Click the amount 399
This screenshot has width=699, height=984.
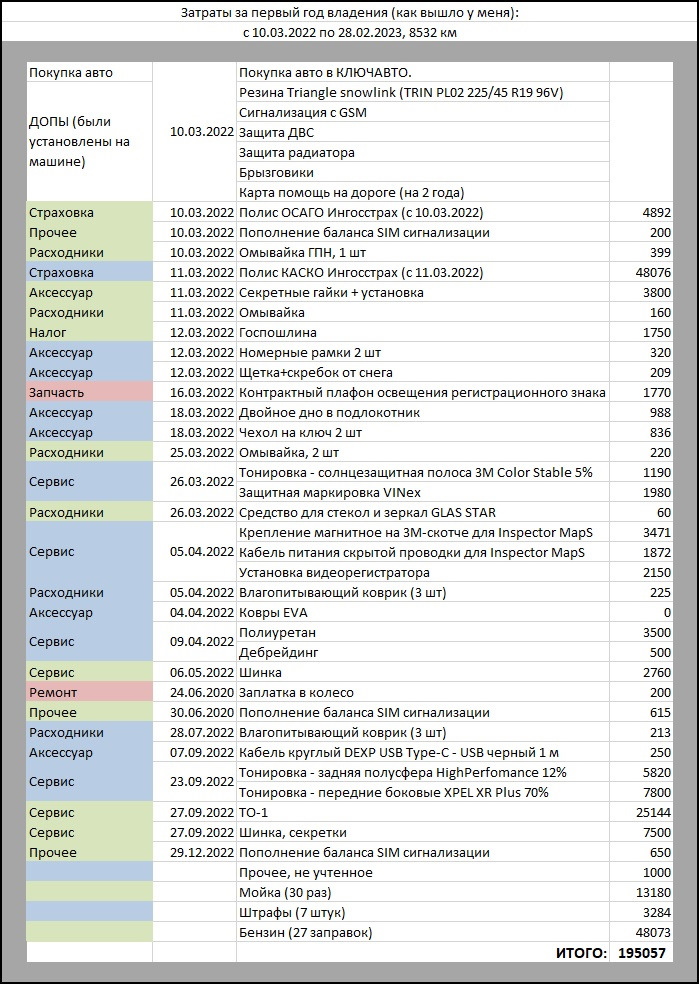click(x=660, y=253)
